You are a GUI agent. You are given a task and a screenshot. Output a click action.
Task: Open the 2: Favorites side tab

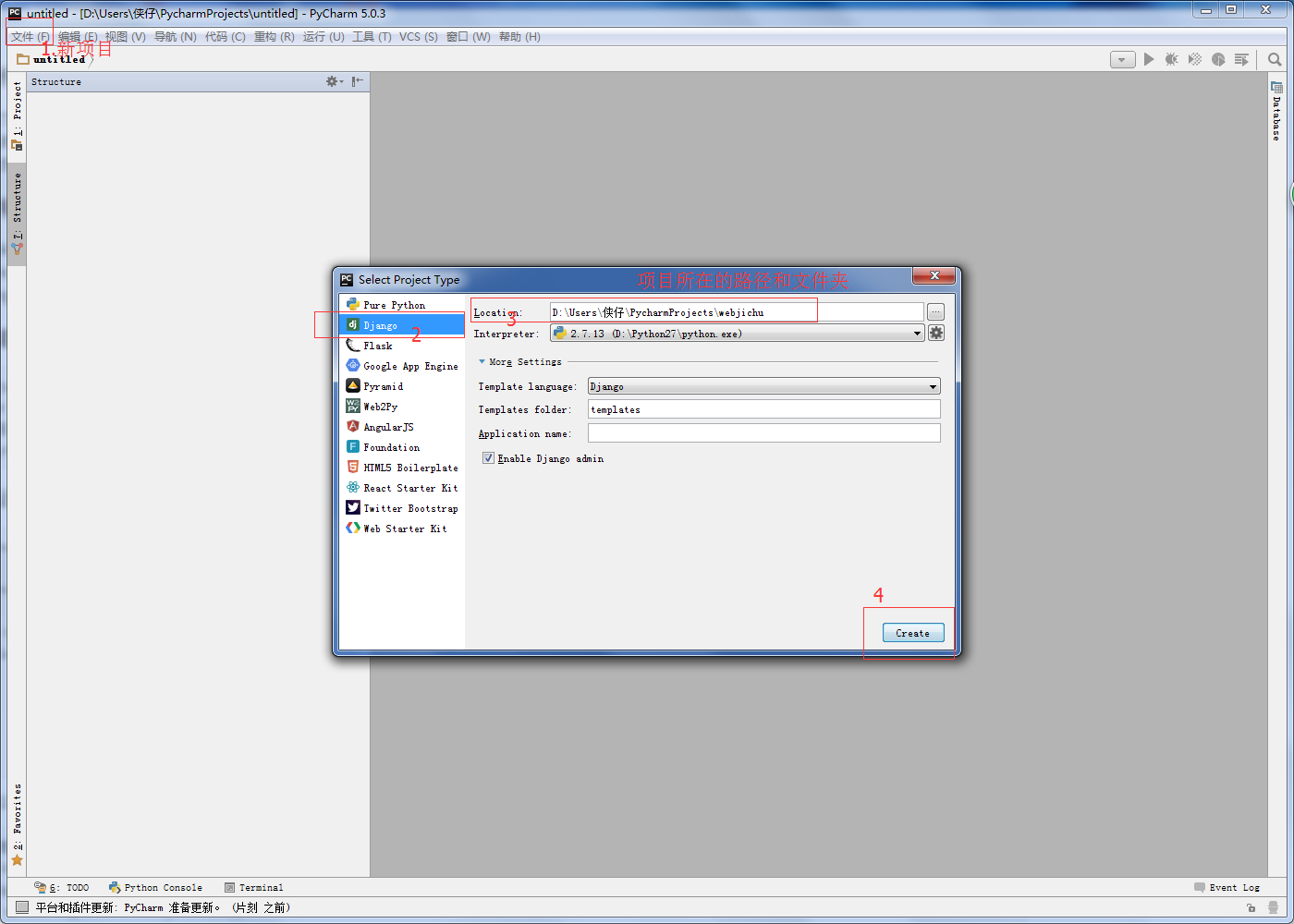click(17, 824)
